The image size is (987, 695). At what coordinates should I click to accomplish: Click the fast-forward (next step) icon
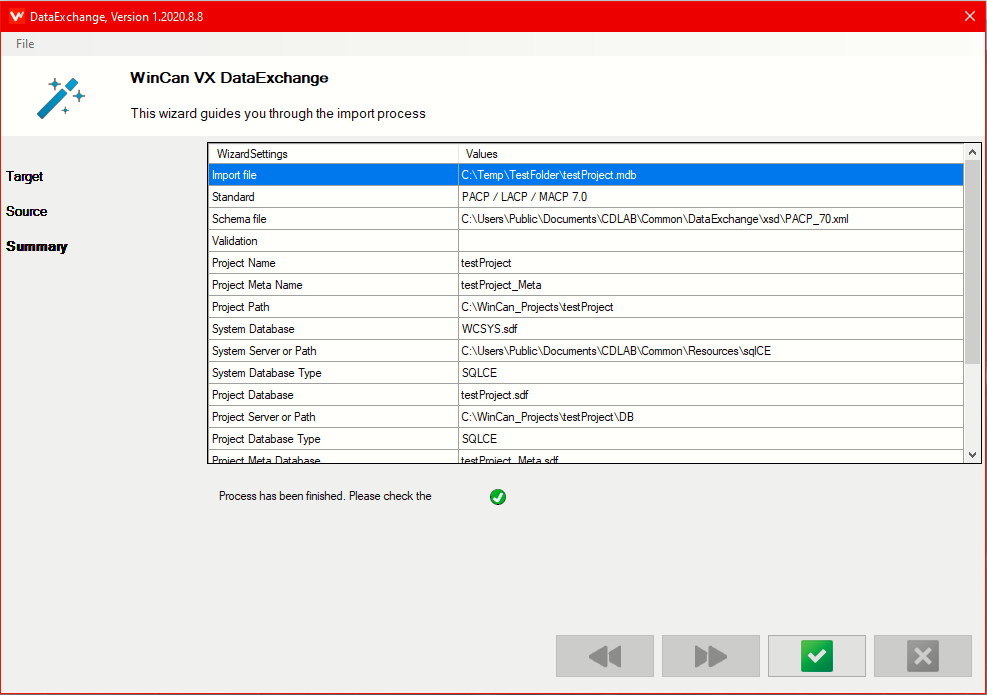coord(710,656)
